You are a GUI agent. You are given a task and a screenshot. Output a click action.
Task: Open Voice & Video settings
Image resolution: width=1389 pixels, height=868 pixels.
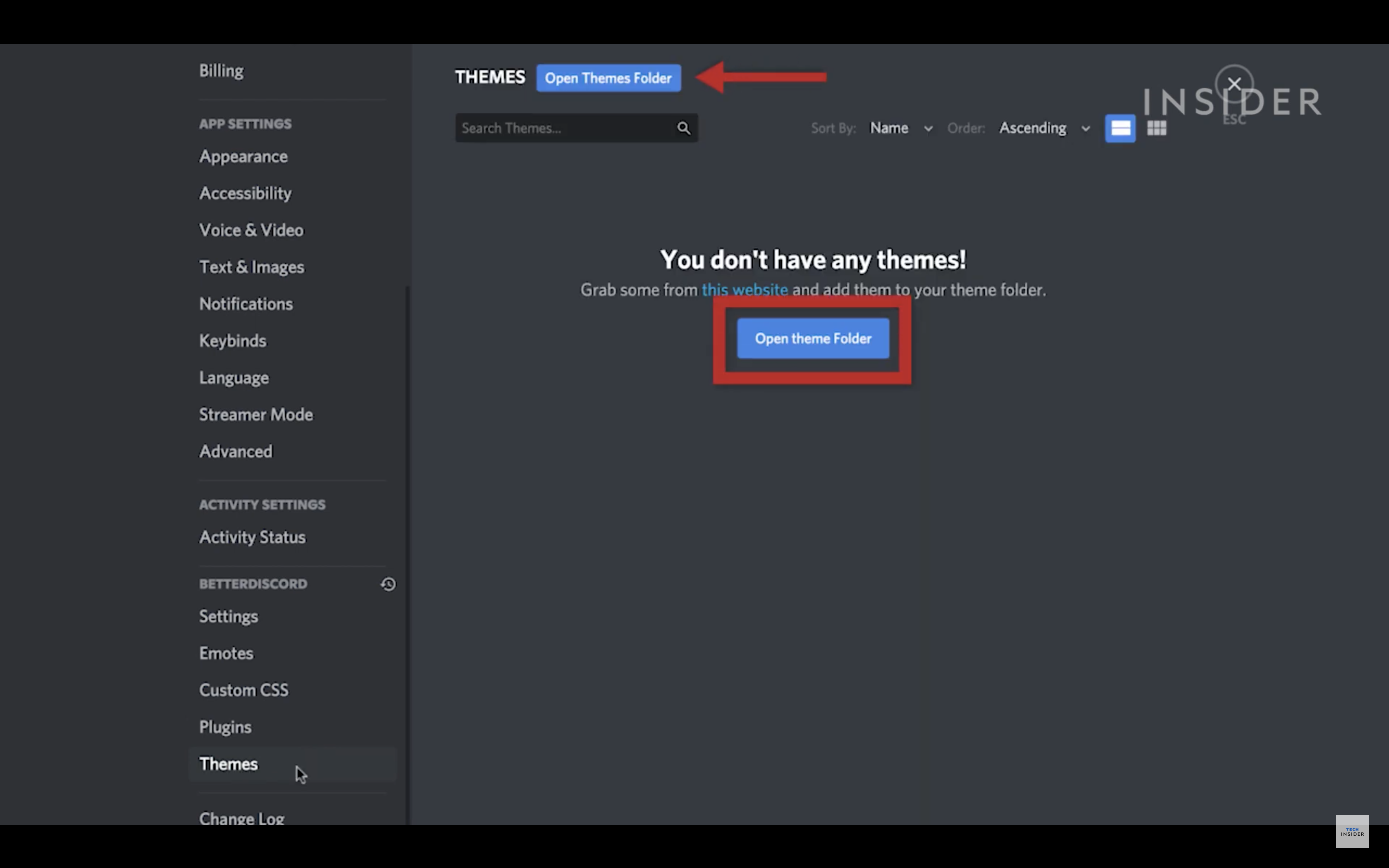coord(251,230)
